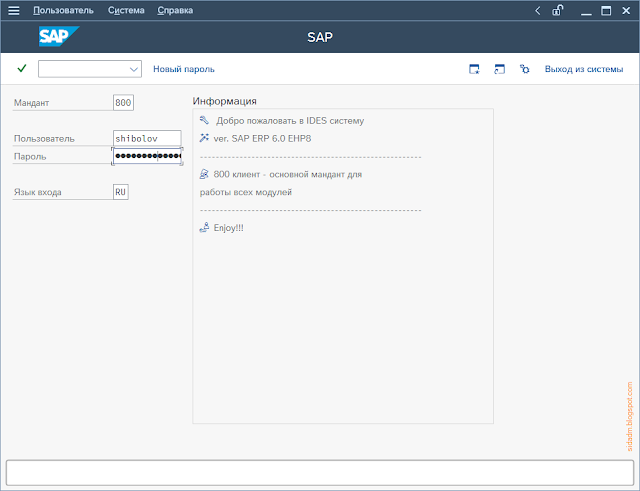
Task: Click the SAP window title text
Action: point(320,37)
